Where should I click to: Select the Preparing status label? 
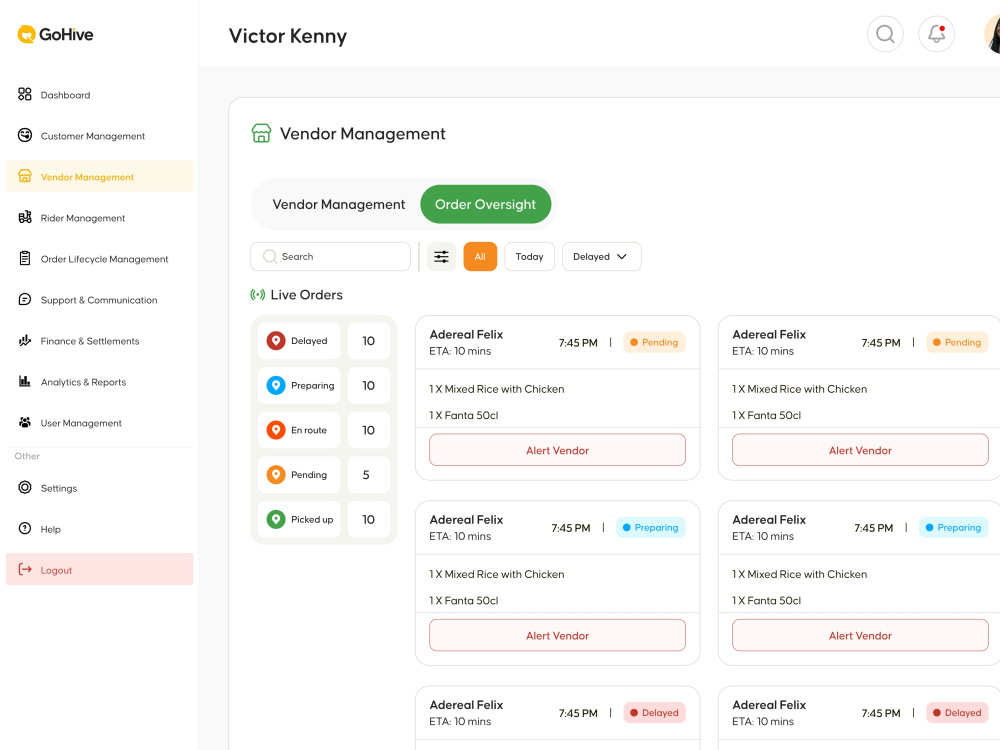click(312, 385)
